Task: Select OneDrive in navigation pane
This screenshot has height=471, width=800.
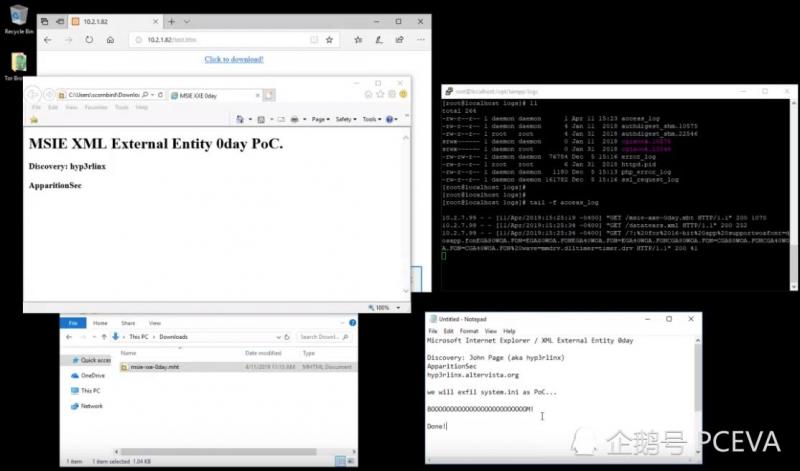Action: pyautogui.click(x=88, y=376)
